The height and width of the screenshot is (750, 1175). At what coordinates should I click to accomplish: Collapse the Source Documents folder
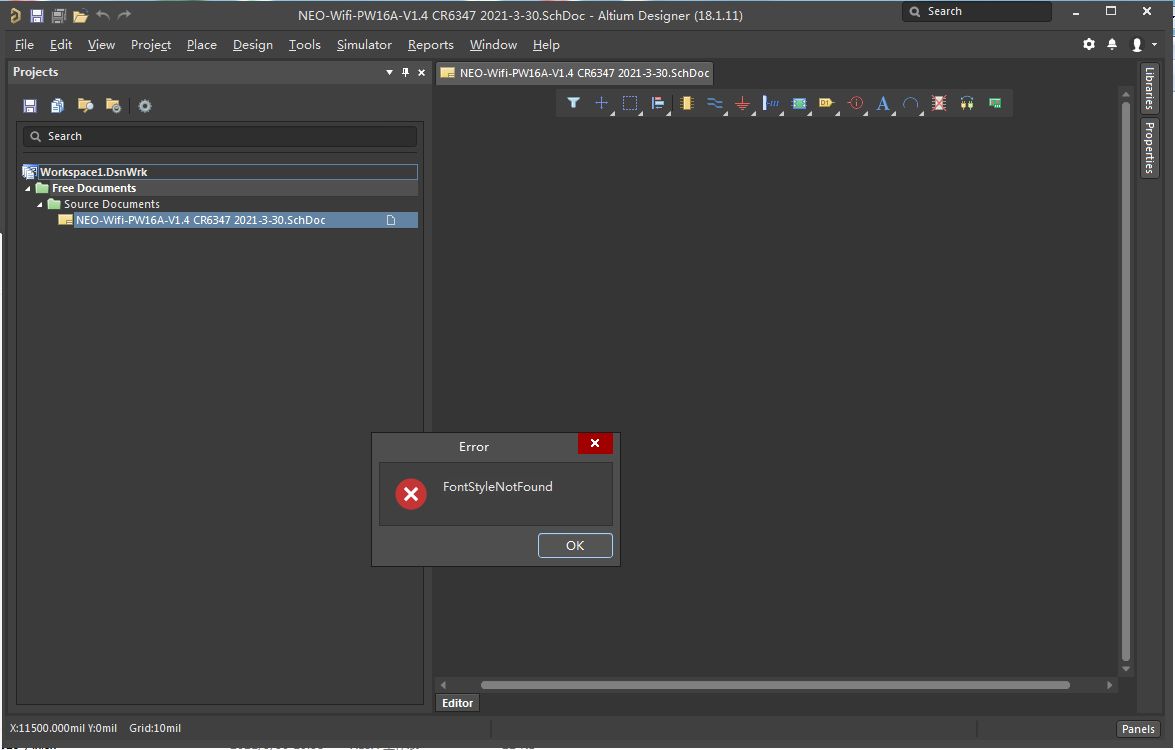coord(41,204)
